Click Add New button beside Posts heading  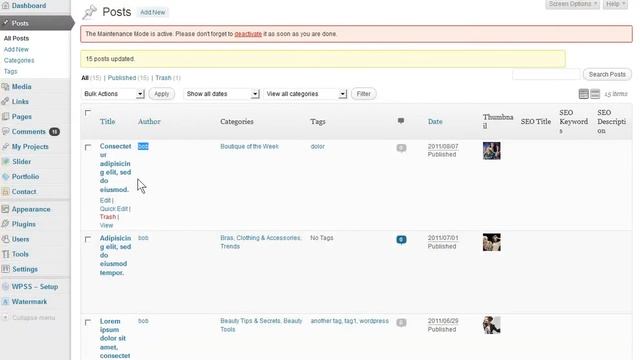153,12
